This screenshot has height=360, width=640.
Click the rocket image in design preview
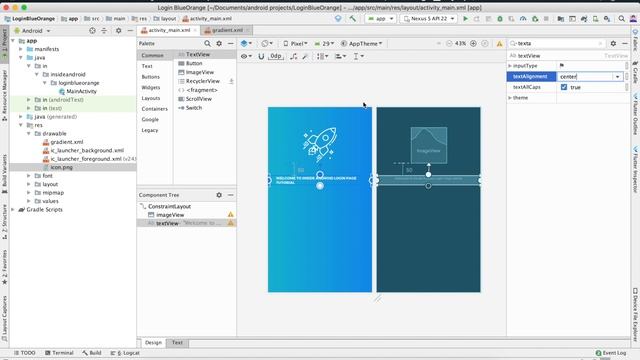pyautogui.click(x=320, y=144)
